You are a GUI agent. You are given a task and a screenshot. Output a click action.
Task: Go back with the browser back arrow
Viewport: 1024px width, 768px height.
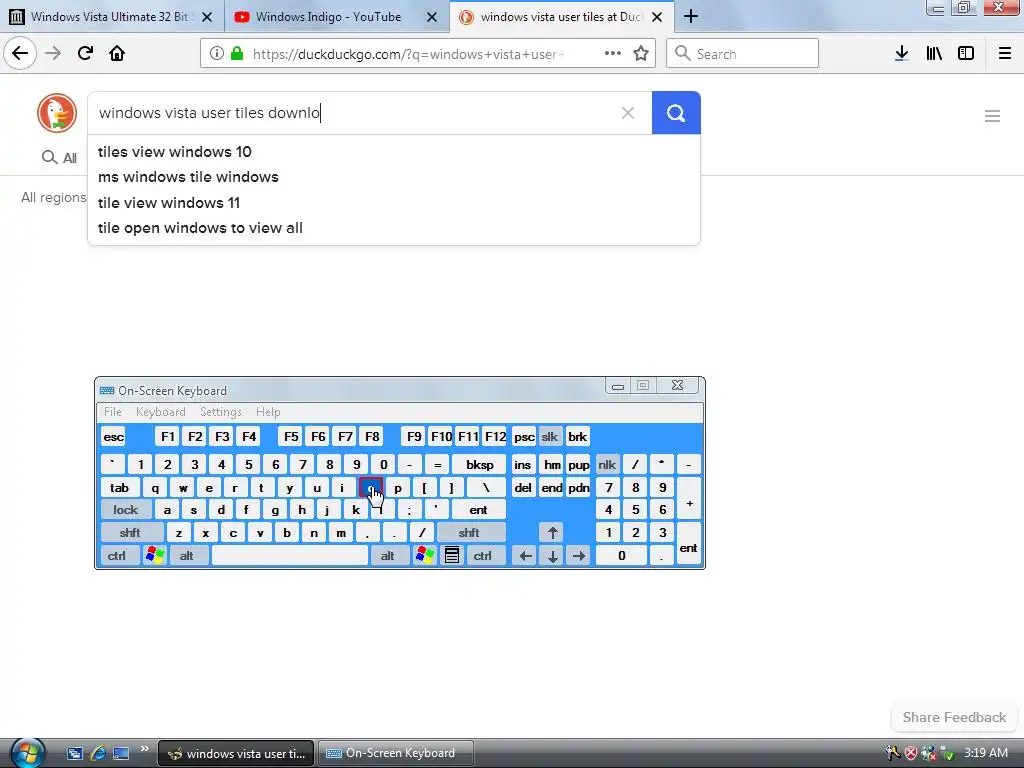coord(20,54)
